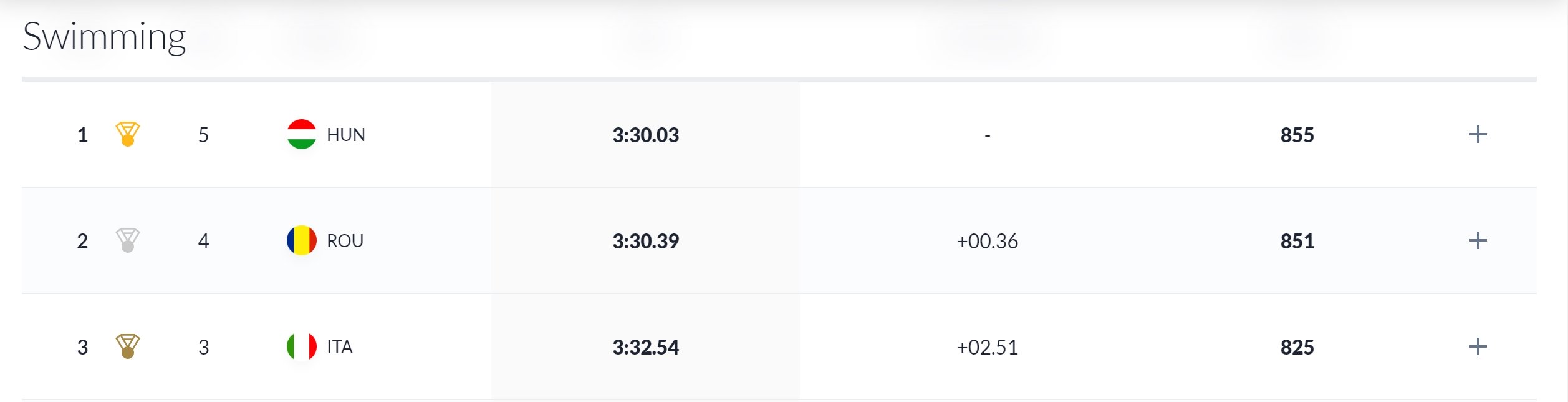Click the gold medal icon
1568x402 pixels.
pyautogui.click(x=128, y=134)
